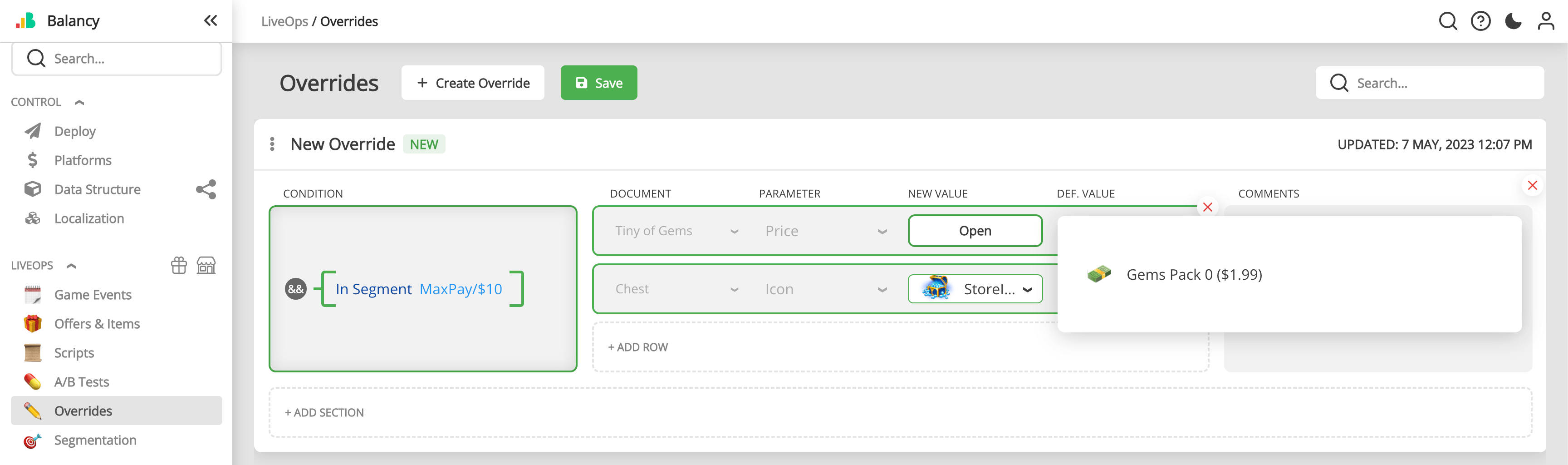Open the help question mark icon
Screen dimensions: 1568x465
click(x=1480, y=21)
